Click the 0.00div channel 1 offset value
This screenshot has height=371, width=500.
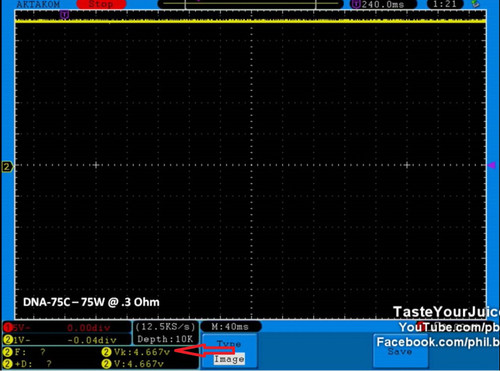coord(88,328)
